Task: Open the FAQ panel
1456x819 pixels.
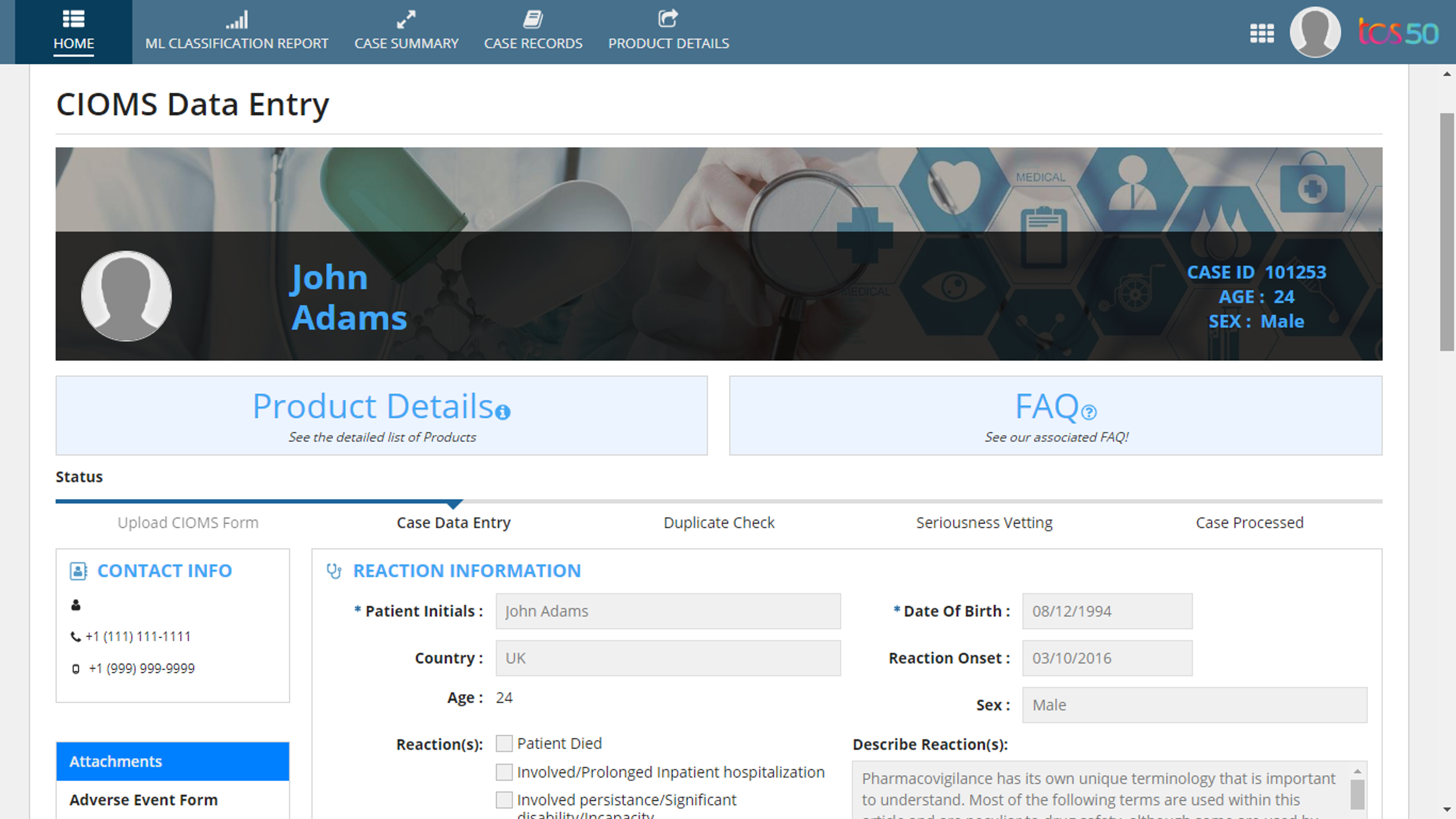Action: [x=1056, y=416]
